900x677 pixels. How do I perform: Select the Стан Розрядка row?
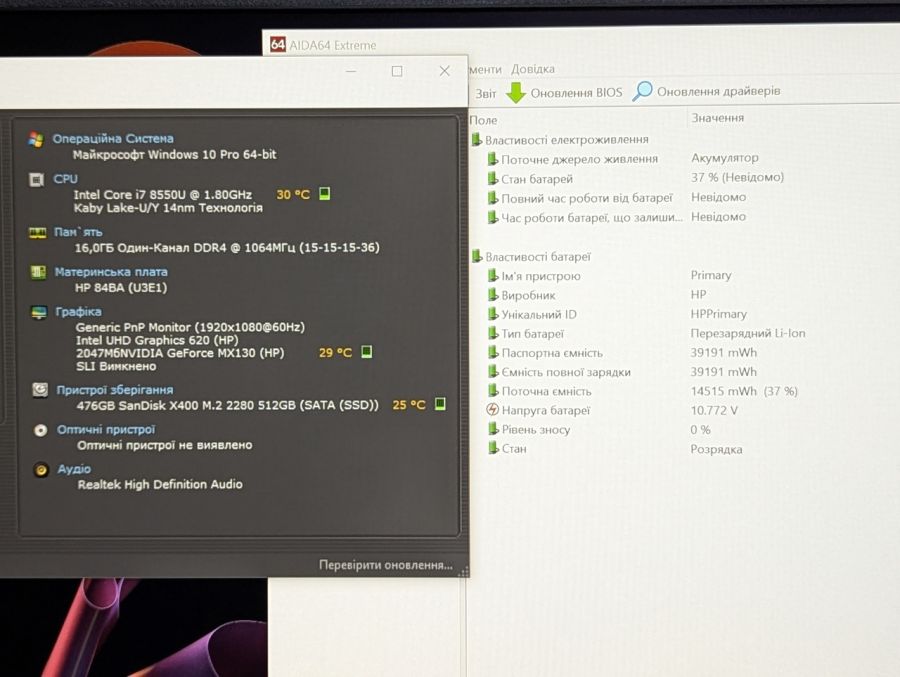pyautogui.click(x=615, y=449)
